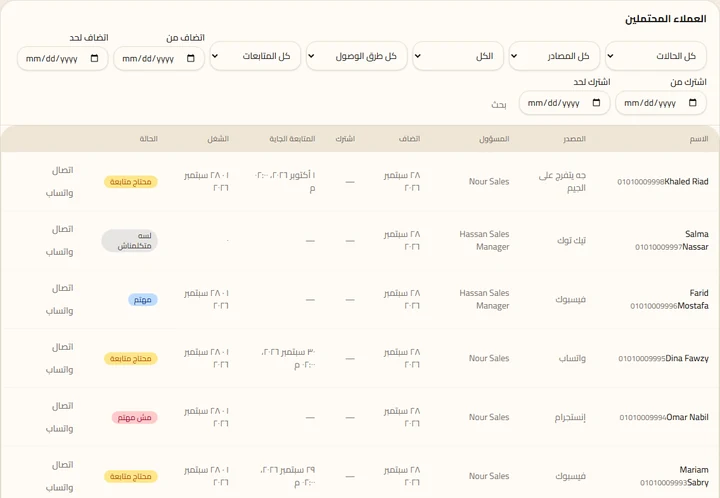Click 'محتاج متابعة' status badge for Dina Fawzy
This screenshot has width=720, height=498.
(x=131, y=358)
